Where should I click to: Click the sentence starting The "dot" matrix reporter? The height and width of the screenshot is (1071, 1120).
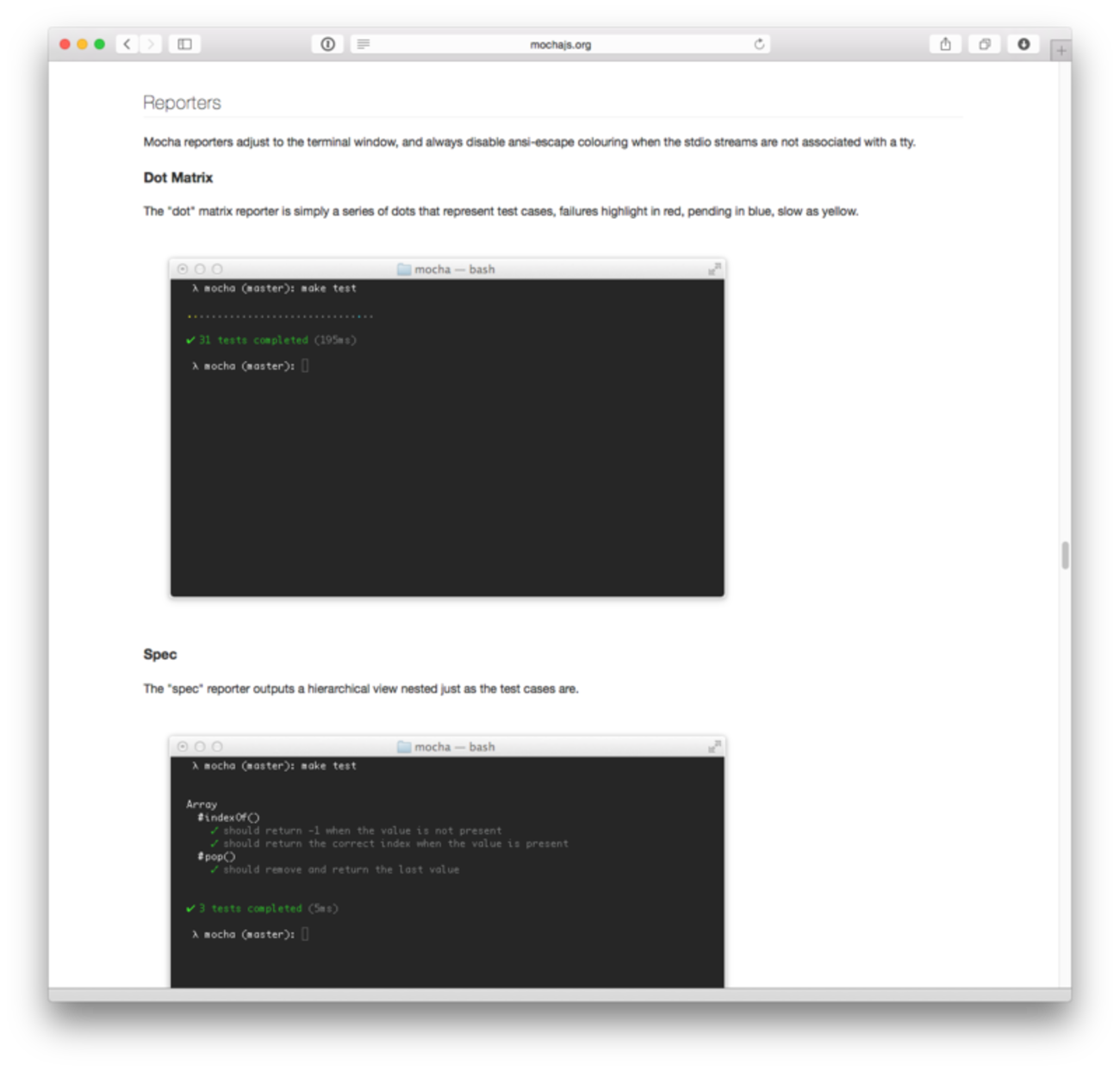501,211
